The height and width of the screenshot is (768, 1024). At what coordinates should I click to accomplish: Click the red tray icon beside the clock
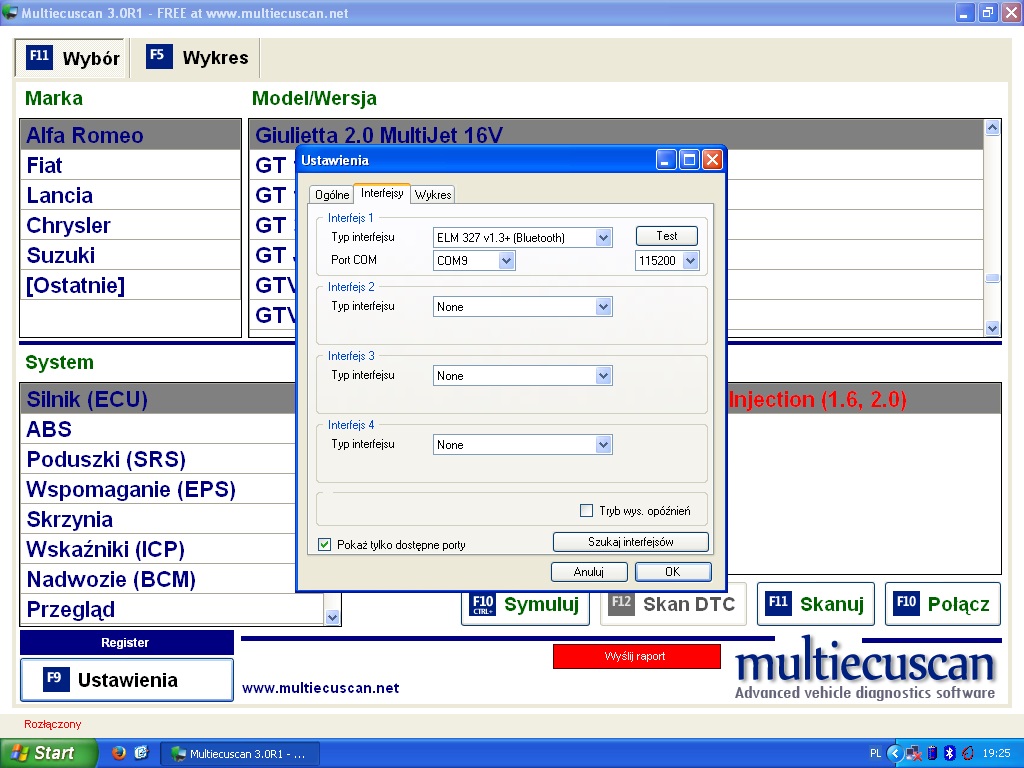pyautogui.click(x=968, y=753)
